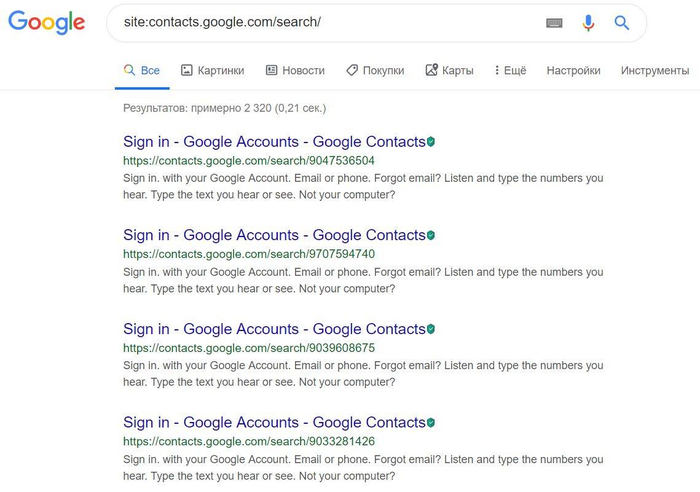Expand the Ещё more menu
The width and height of the screenshot is (700, 492).
[510, 71]
